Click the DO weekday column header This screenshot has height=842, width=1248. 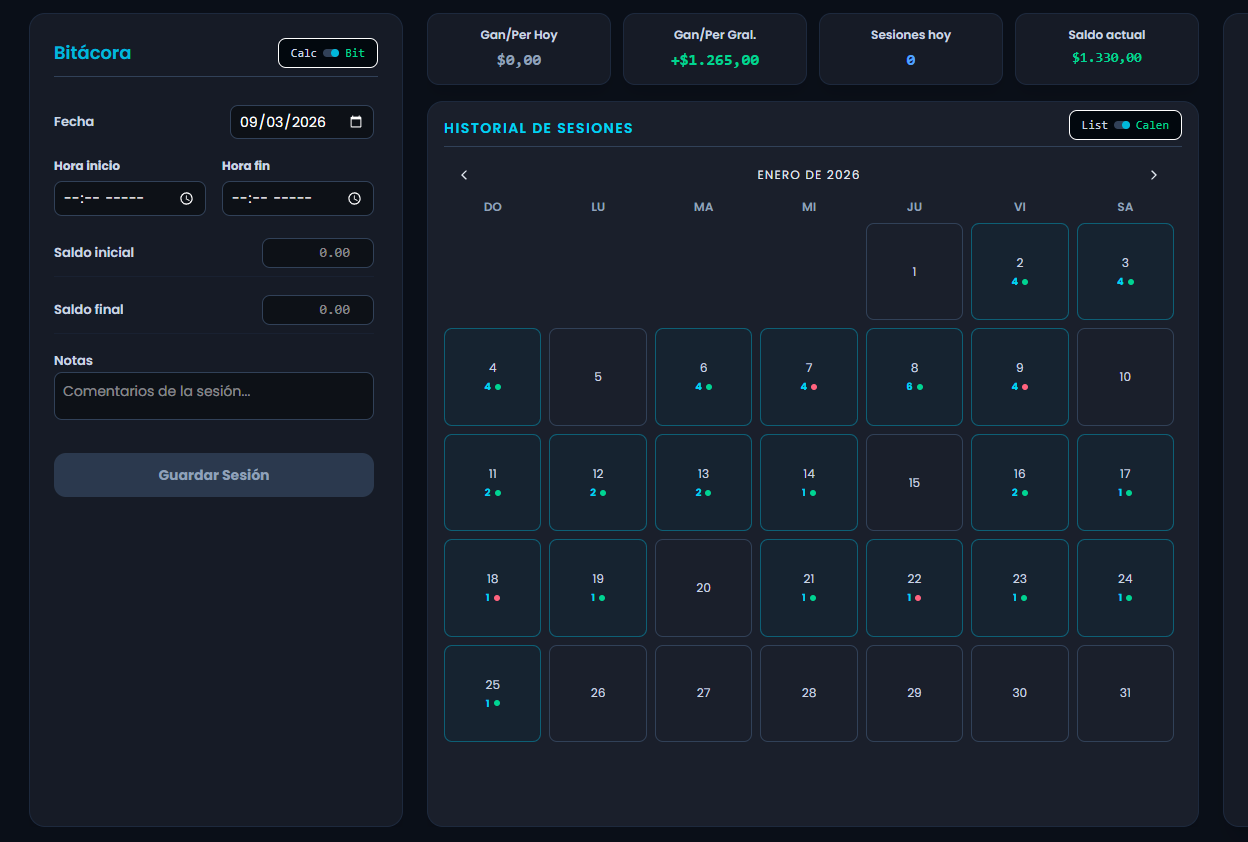tap(492, 207)
